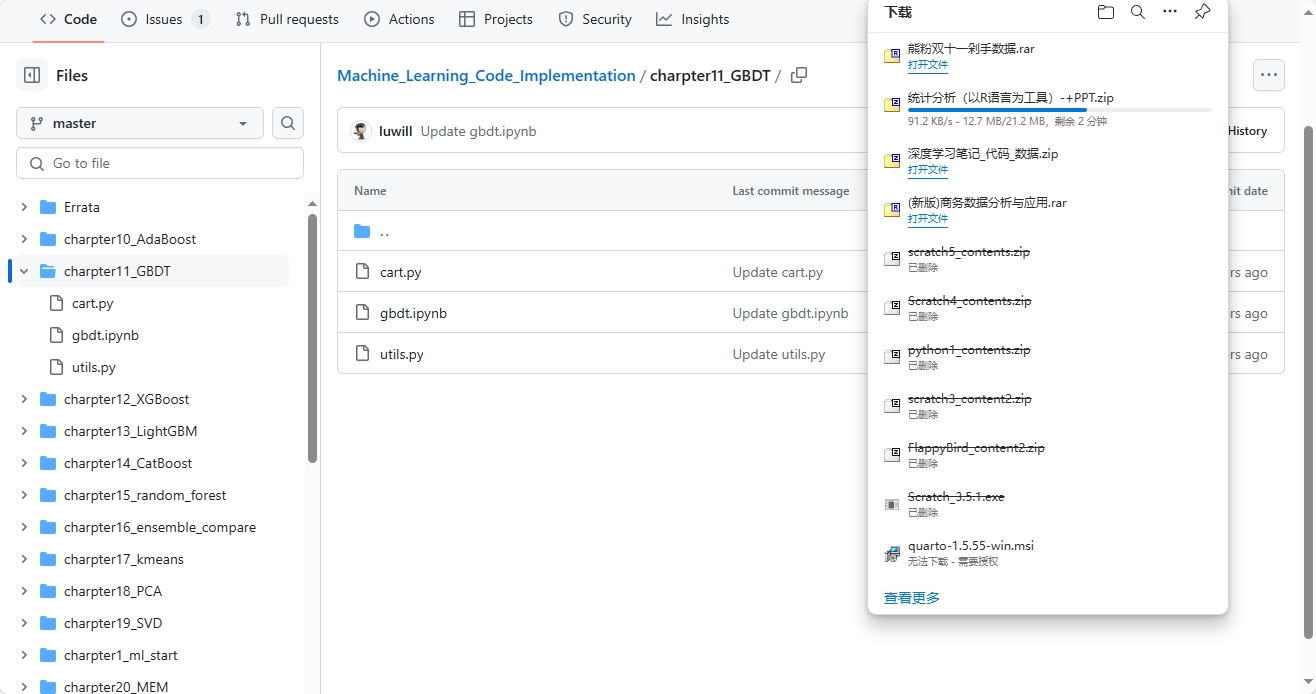
Task: Go to Projects tab
Action: click(x=496, y=19)
